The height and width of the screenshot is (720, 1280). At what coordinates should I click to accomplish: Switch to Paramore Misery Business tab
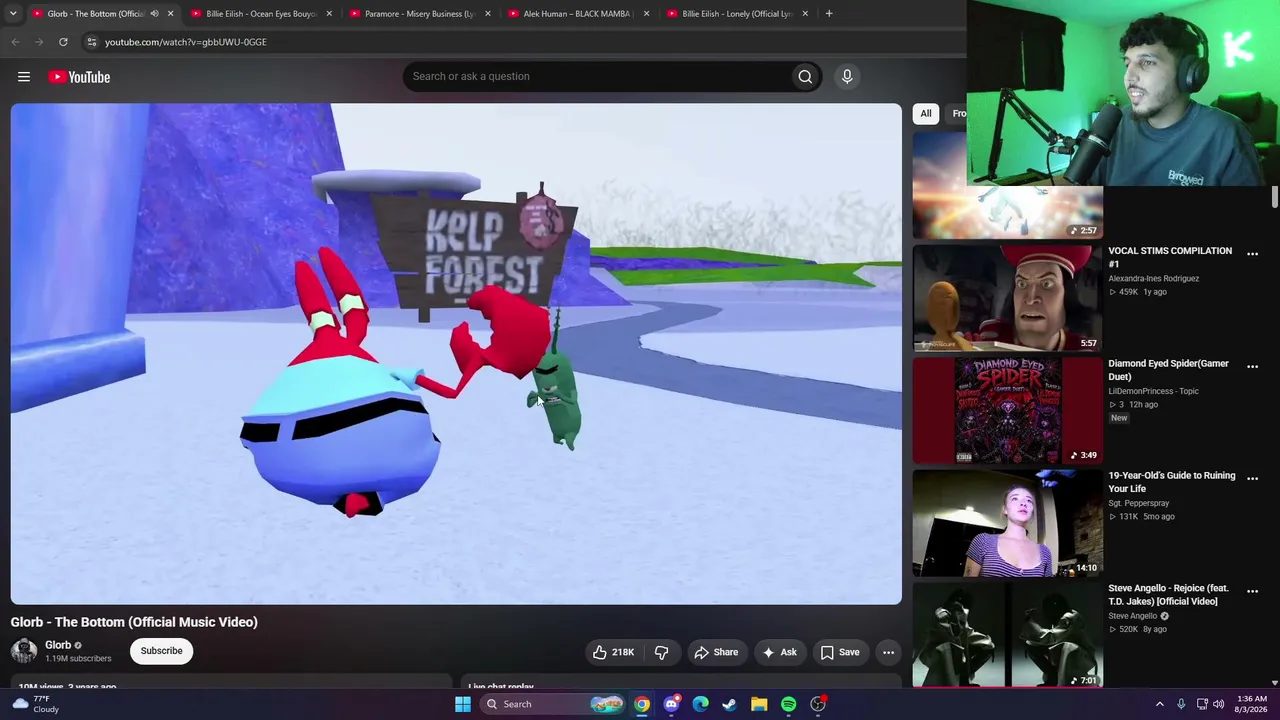418,14
